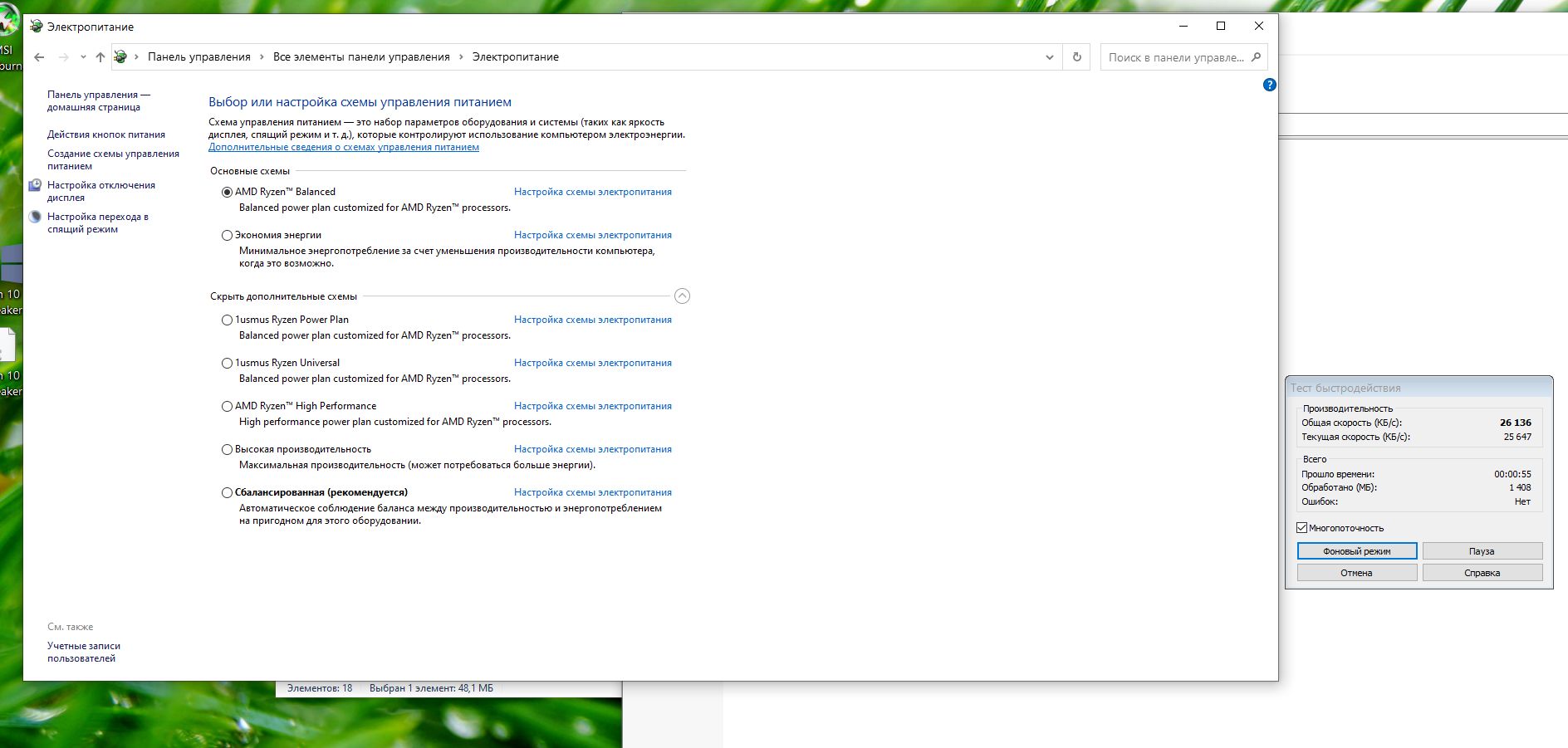Screen dimensions: 1568x748
Task: Select the 'Сбалансированная (рекомендуется)' plan
Action: point(227,492)
